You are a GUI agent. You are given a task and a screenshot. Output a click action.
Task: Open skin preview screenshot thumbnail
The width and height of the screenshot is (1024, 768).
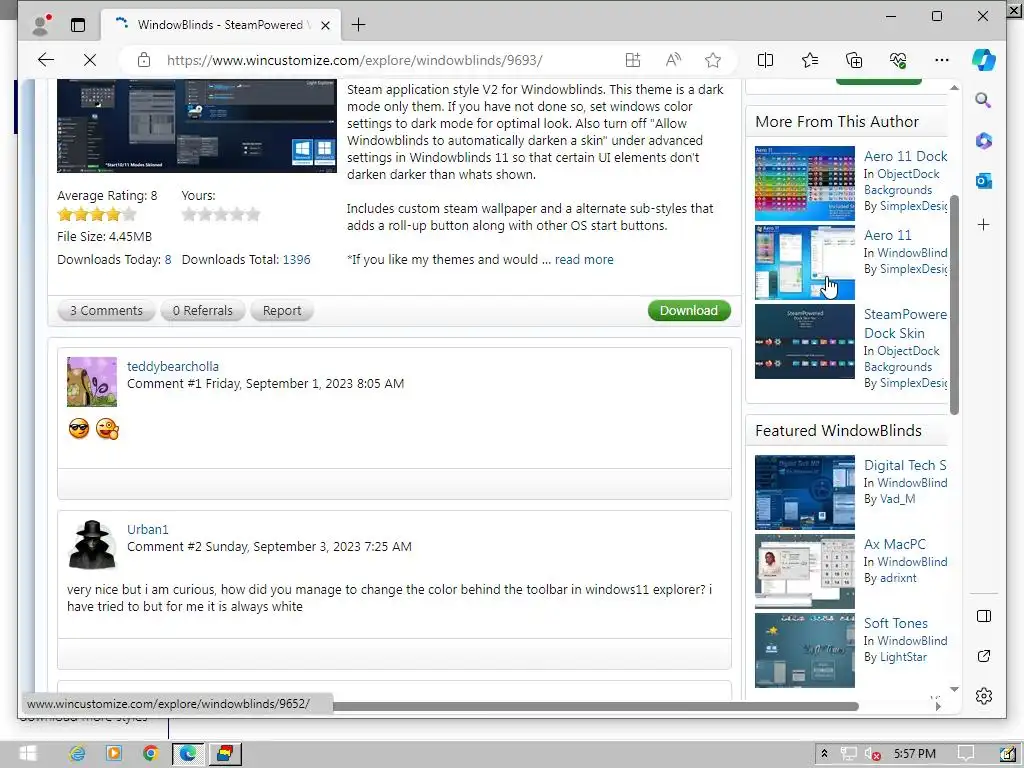click(197, 126)
